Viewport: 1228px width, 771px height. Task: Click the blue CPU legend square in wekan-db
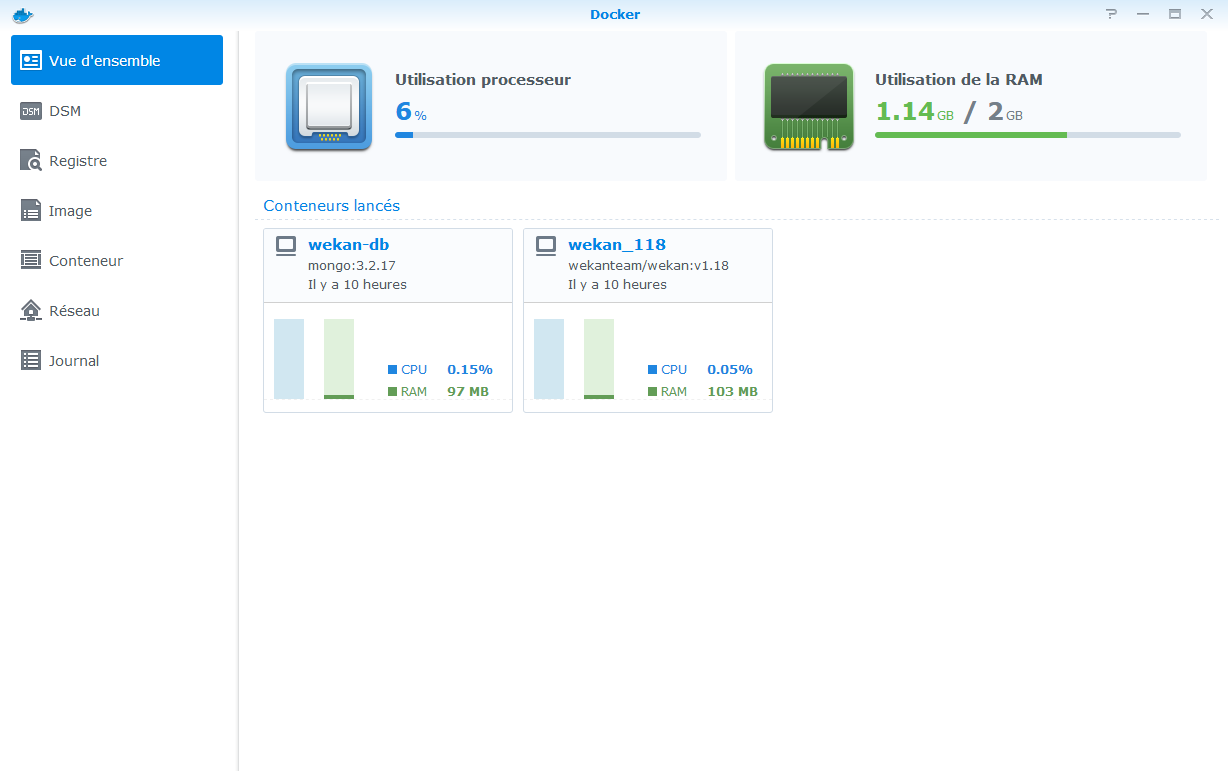[x=392, y=370]
